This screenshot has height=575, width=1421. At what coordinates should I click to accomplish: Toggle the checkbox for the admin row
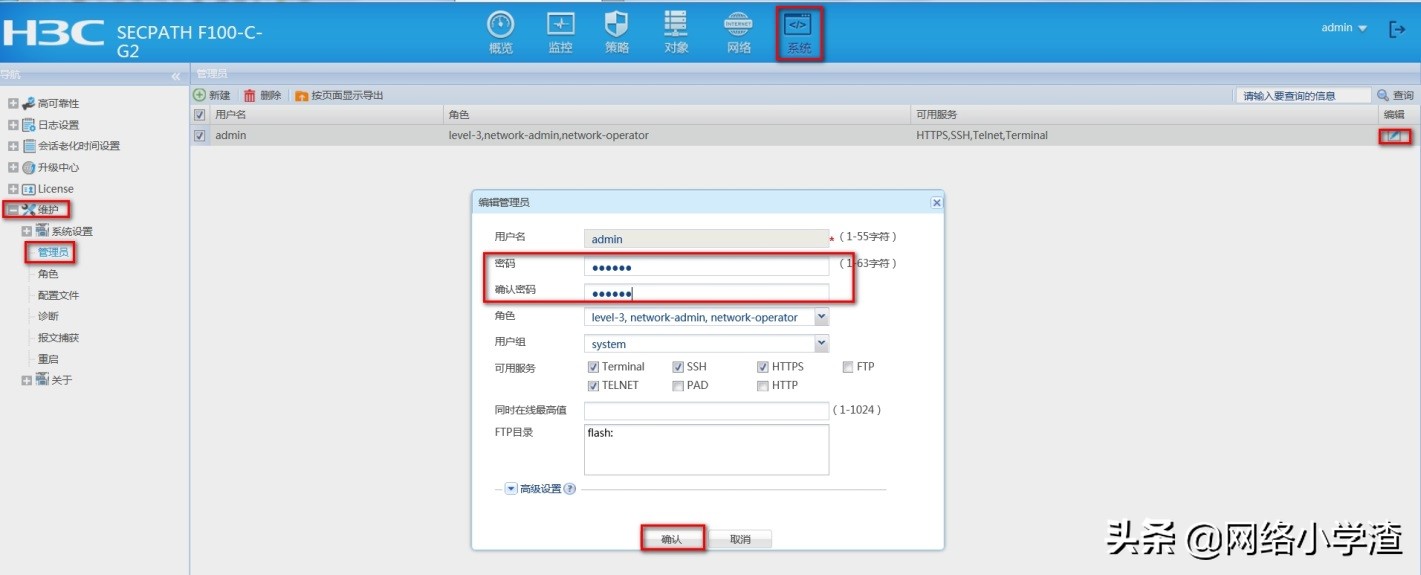tap(200, 135)
